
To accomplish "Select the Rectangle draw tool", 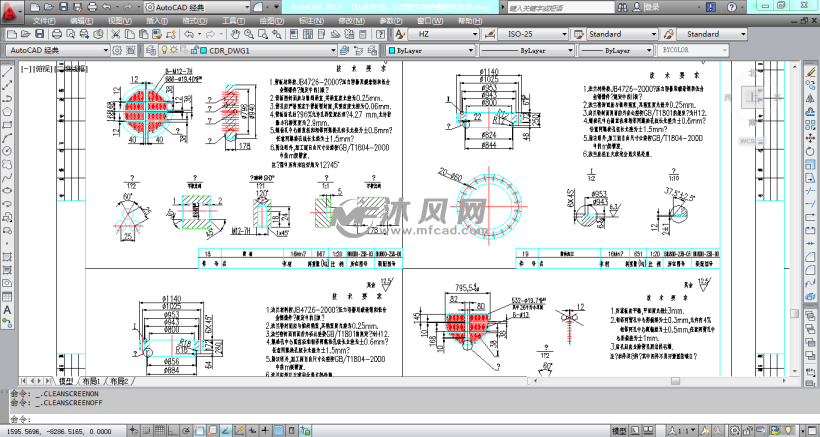I will tap(7, 124).
